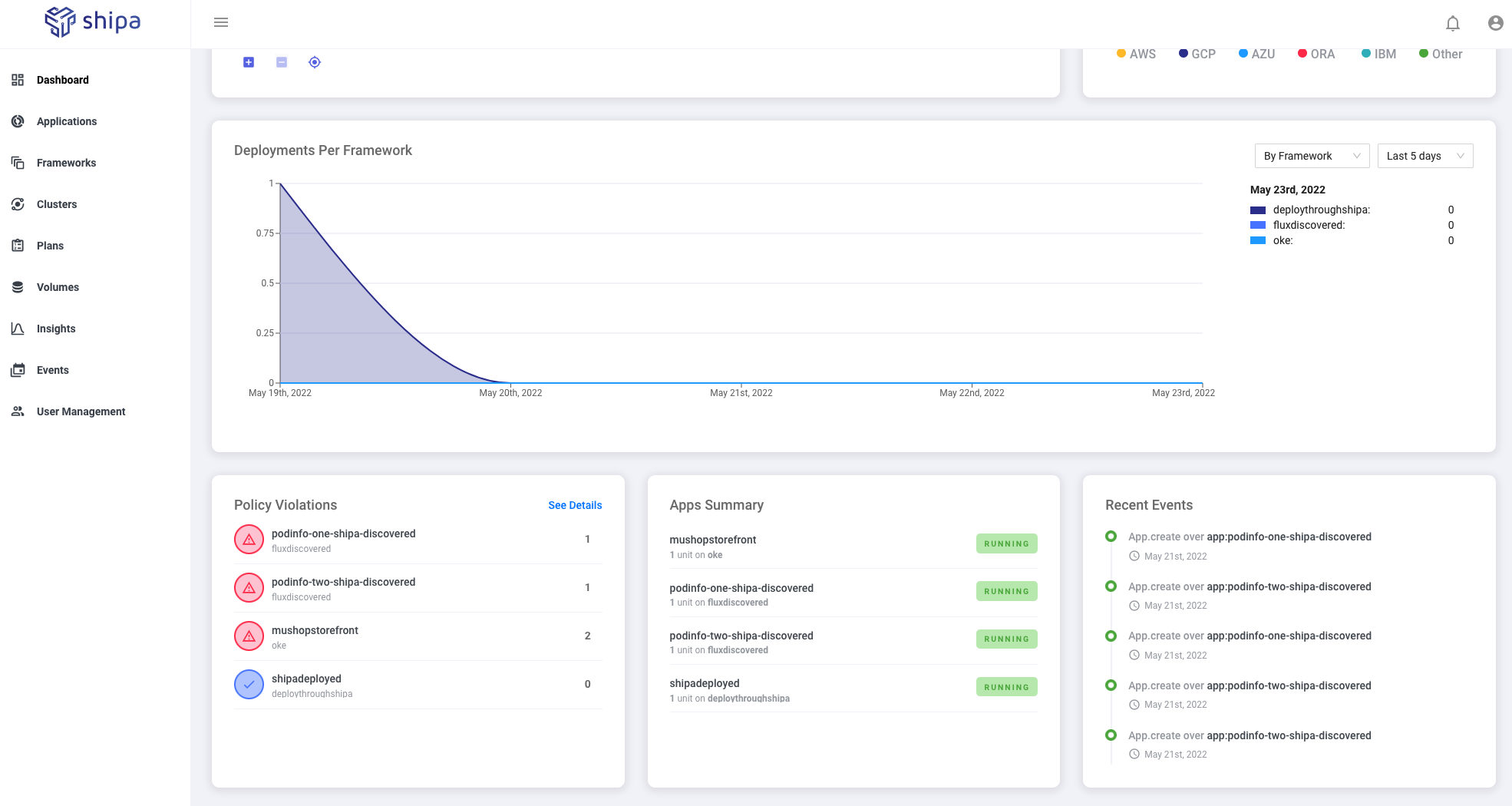This screenshot has width=1512, height=806.
Task: Open Insights menu item
Action: point(56,329)
